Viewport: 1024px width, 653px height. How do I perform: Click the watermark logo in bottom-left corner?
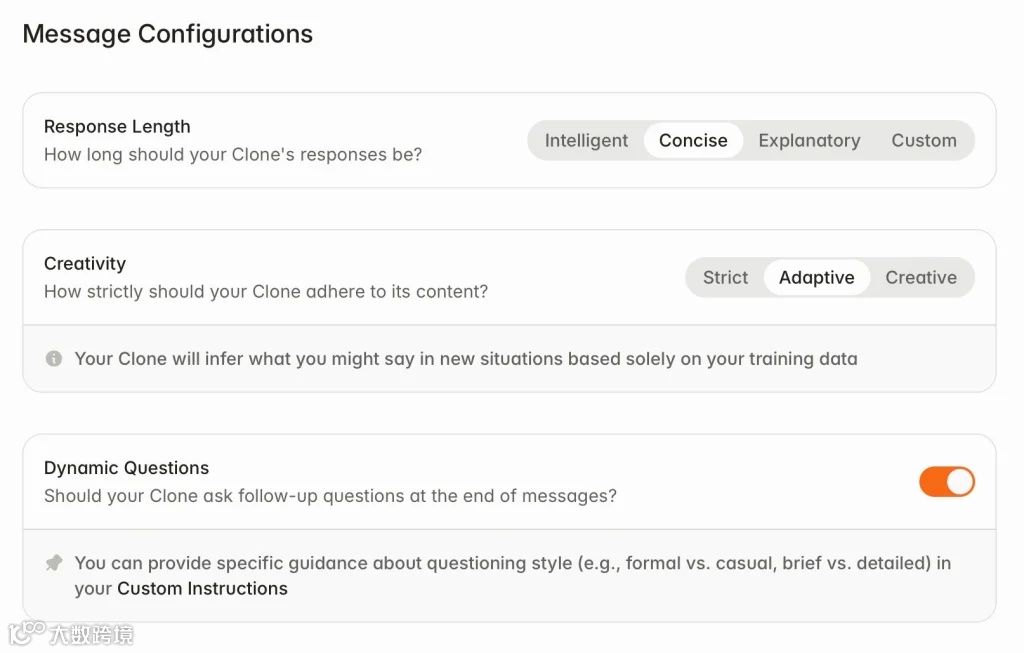[70, 634]
